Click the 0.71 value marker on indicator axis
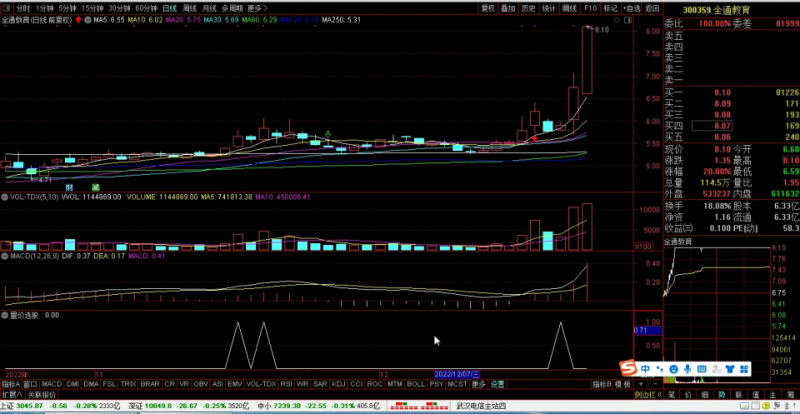Viewport: 800px width, 414px height. point(642,330)
